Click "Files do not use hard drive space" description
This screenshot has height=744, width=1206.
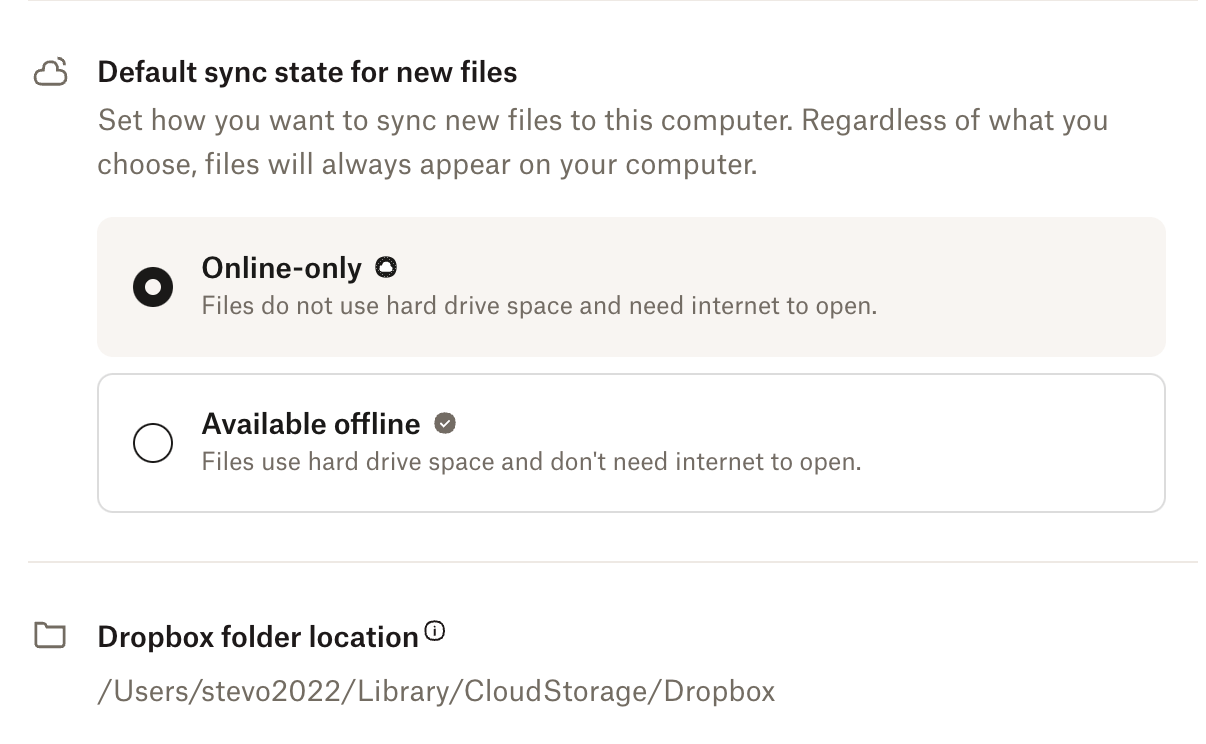click(x=539, y=305)
